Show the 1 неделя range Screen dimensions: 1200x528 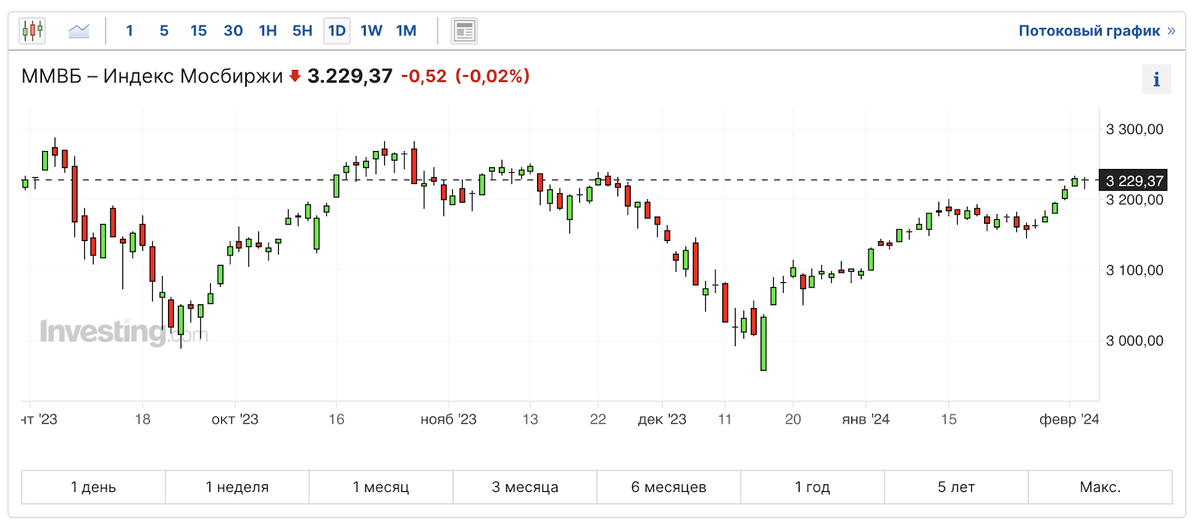[x=237, y=487]
